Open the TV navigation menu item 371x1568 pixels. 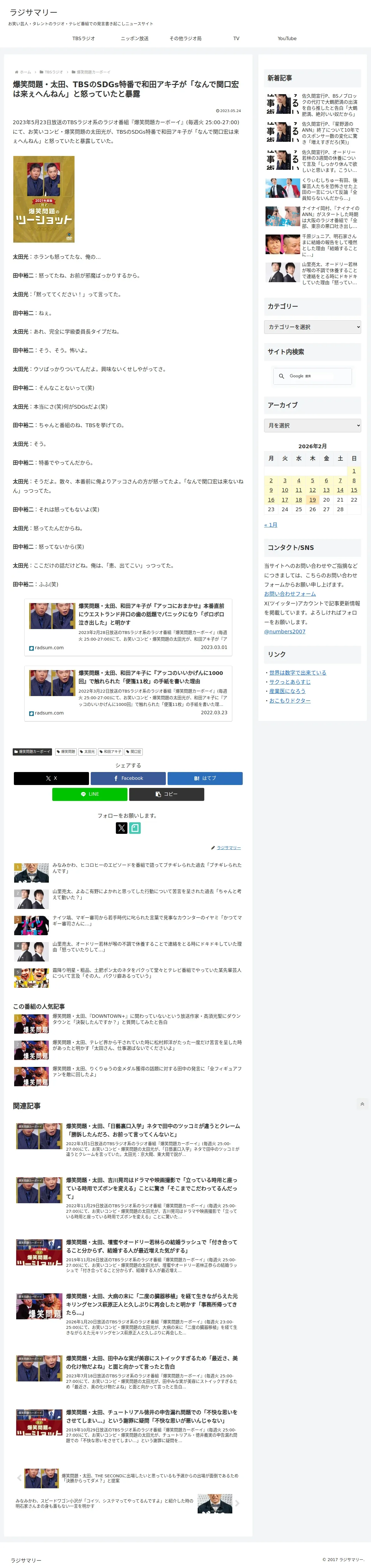(236, 38)
